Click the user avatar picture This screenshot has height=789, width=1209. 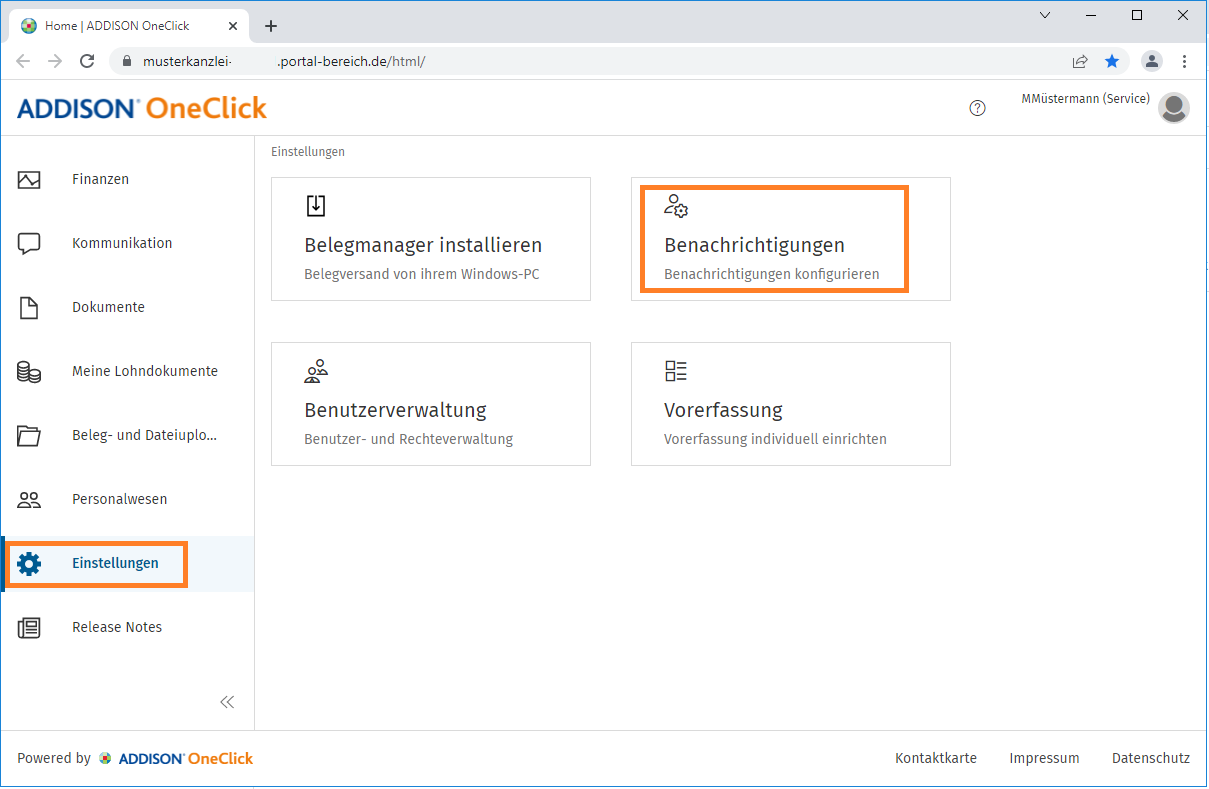point(1173,108)
